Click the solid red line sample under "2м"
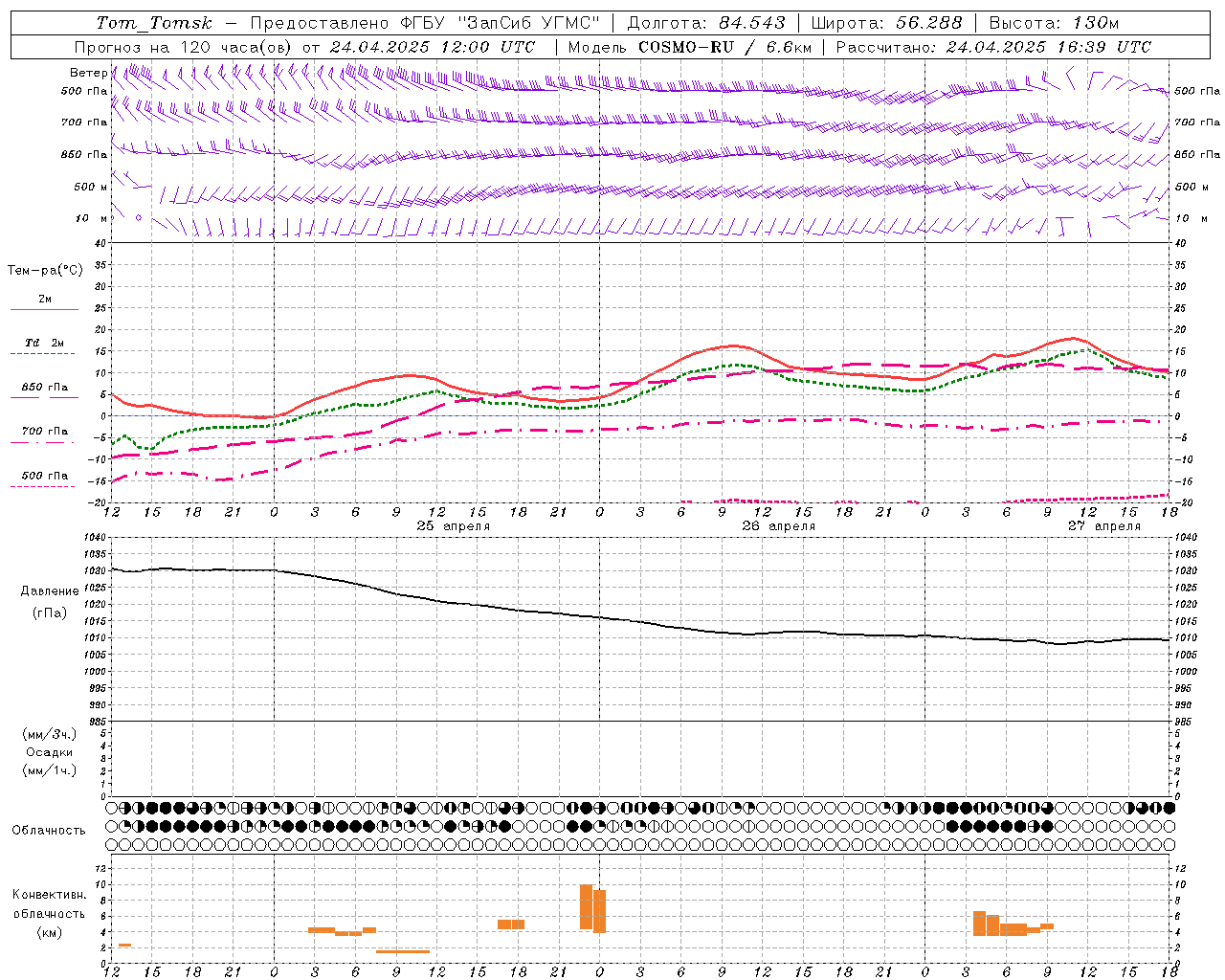The height and width of the screenshot is (980, 1225). pyautogui.click(x=44, y=309)
